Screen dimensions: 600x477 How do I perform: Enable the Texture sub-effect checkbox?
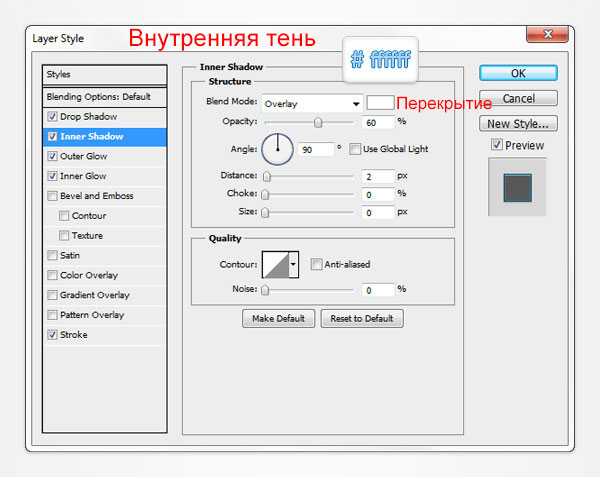pos(64,235)
